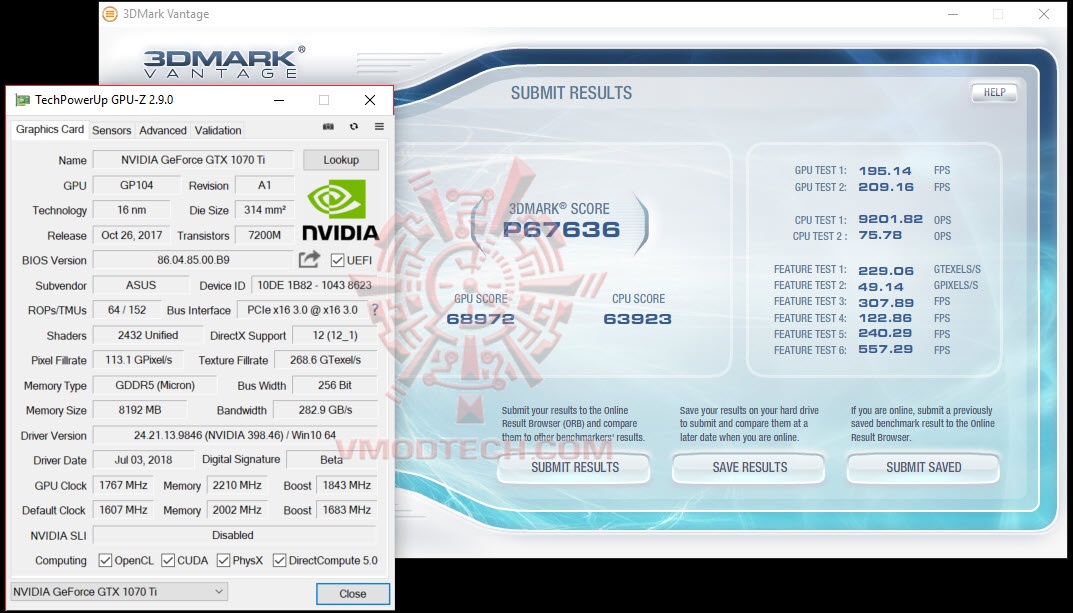The image size is (1073, 613).
Task: Open the GPU-Z hamburger menu icon
Action: click(x=379, y=127)
